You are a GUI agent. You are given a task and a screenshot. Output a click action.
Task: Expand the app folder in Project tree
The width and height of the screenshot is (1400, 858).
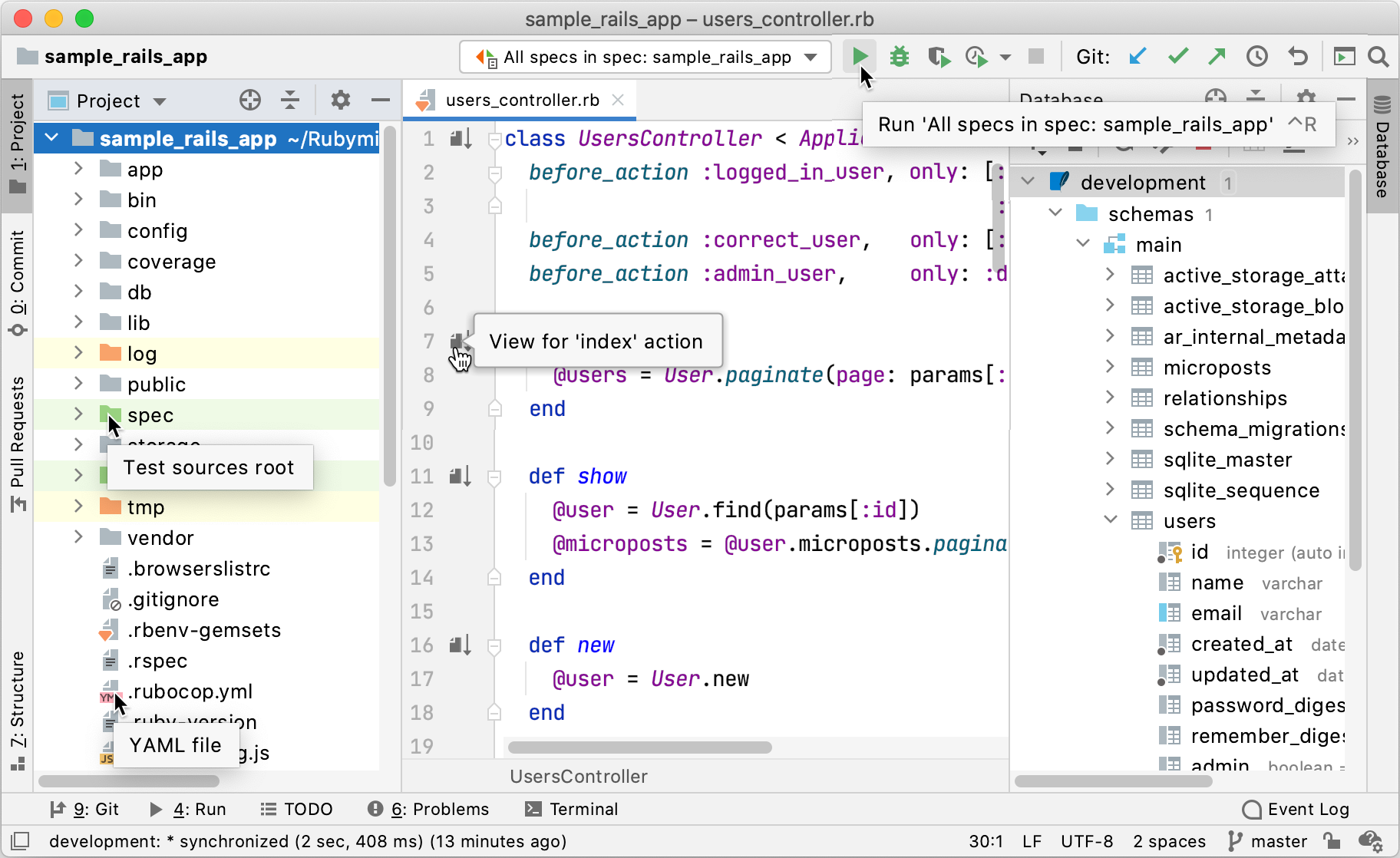[78, 169]
